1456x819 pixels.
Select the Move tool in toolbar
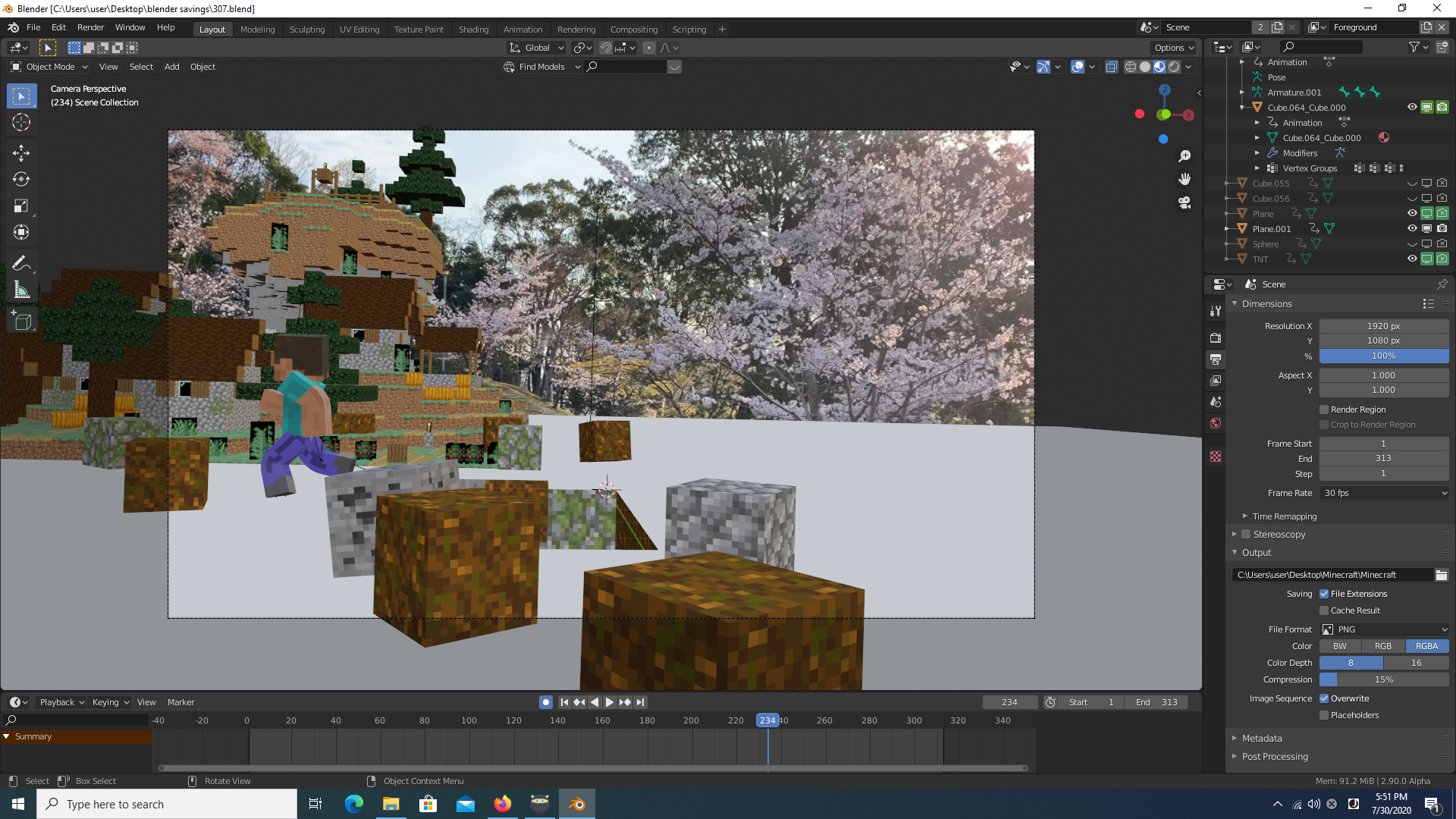point(21,152)
